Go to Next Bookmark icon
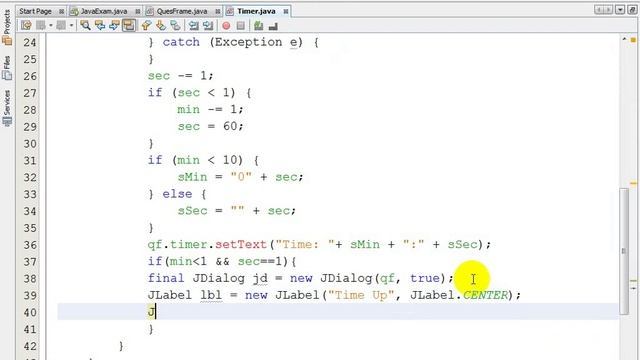The height and width of the screenshot is (360, 640). coord(161,26)
